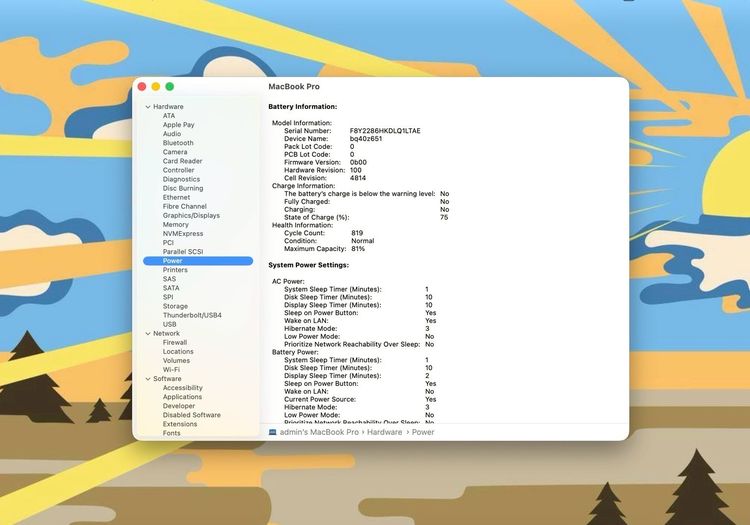750x525 pixels.
Task: Select Memory in the sidebar
Action: [175, 225]
